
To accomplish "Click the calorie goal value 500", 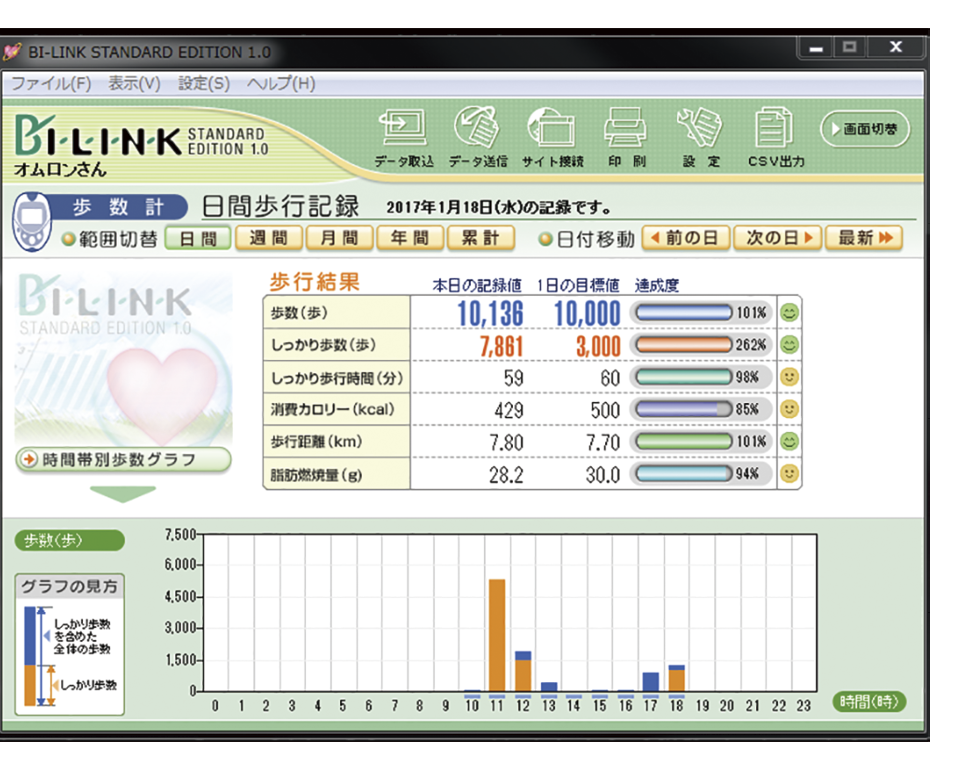I will (604, 410).
